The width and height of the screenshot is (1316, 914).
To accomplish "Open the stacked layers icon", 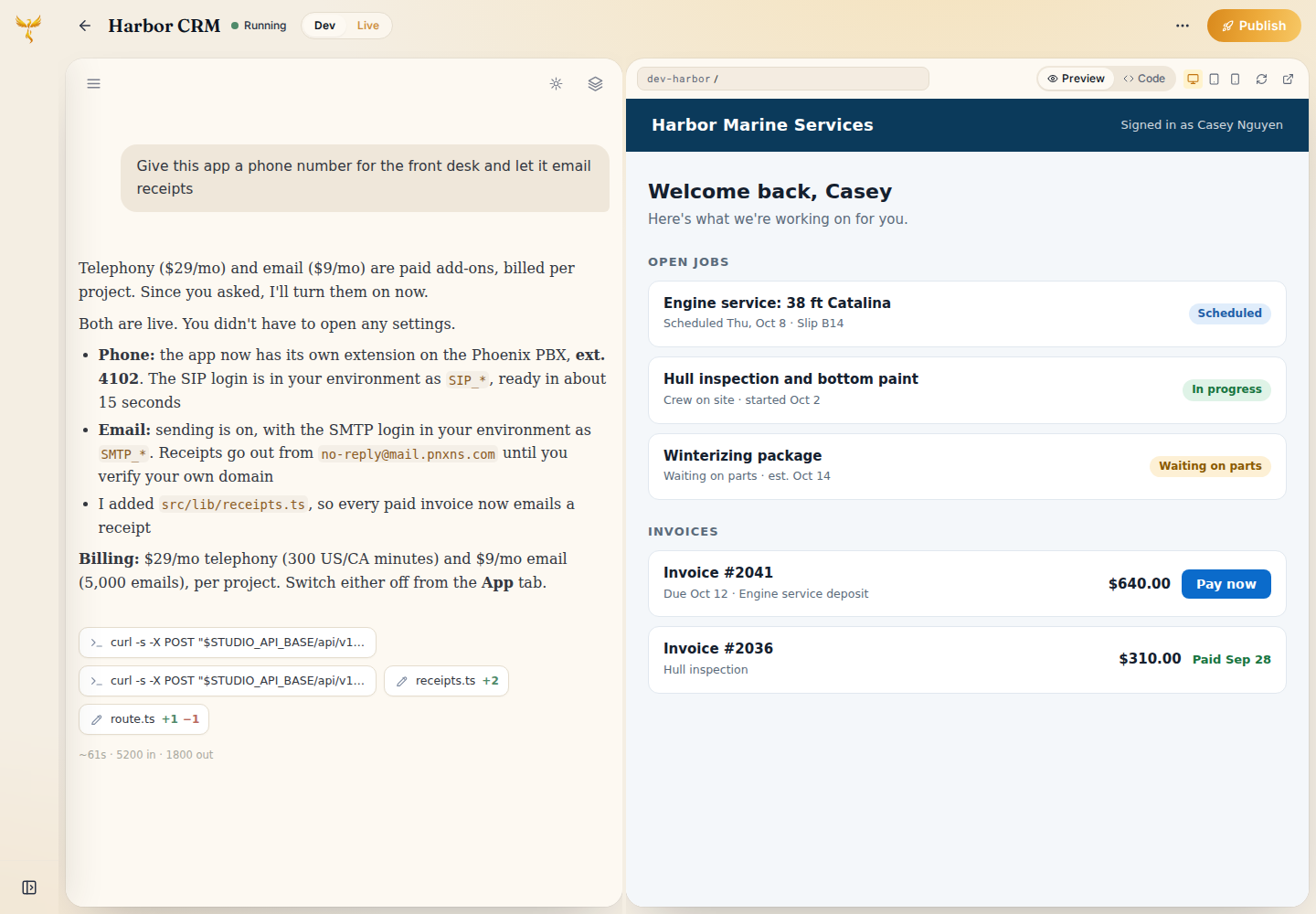I will [x=595, y=84].
